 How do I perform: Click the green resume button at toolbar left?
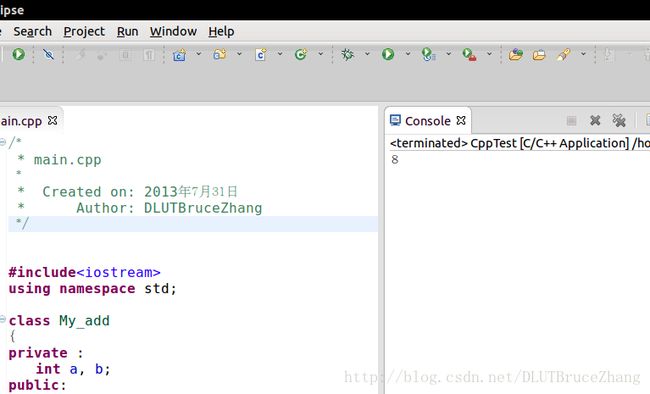[18, 54]
